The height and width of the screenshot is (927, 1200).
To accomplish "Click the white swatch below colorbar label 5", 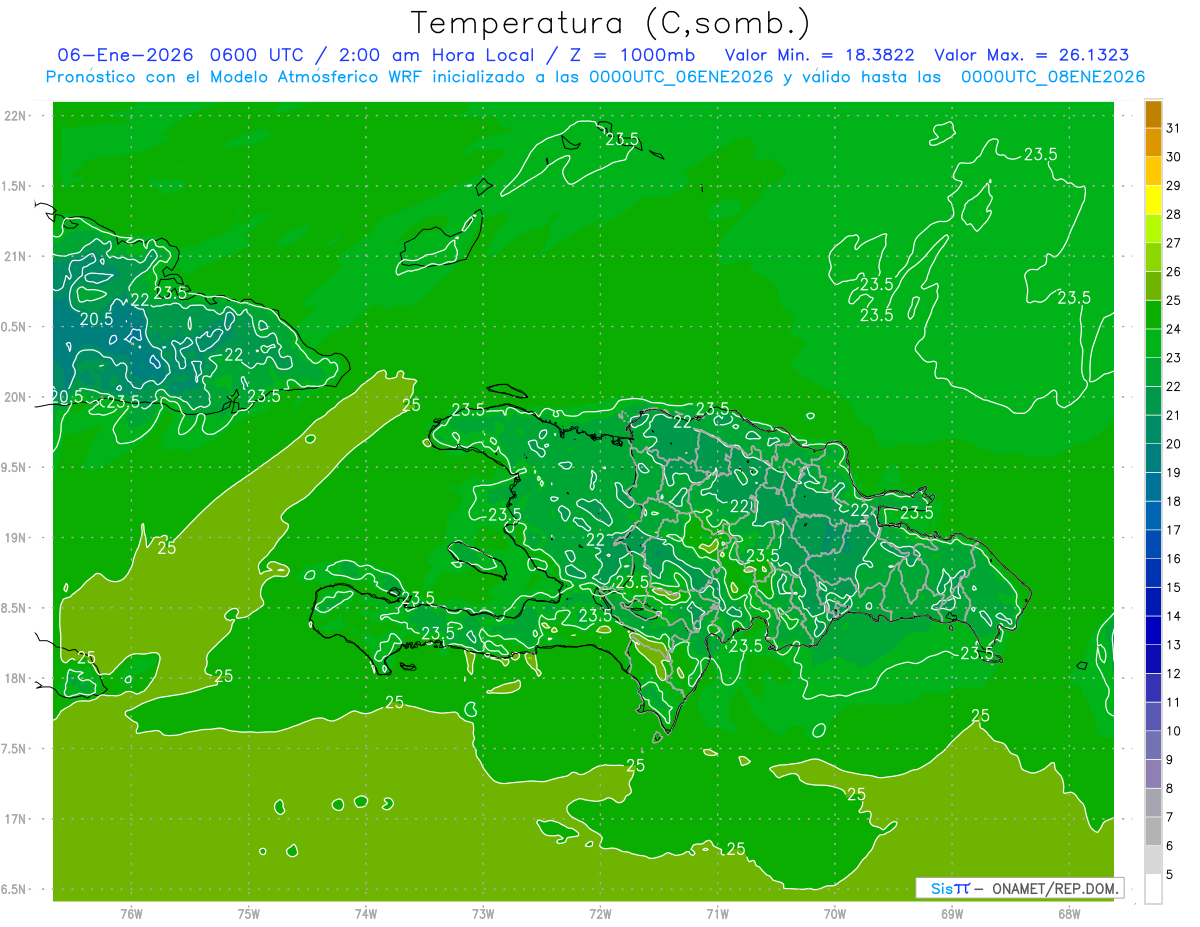I will click(x=1153, y=889).
